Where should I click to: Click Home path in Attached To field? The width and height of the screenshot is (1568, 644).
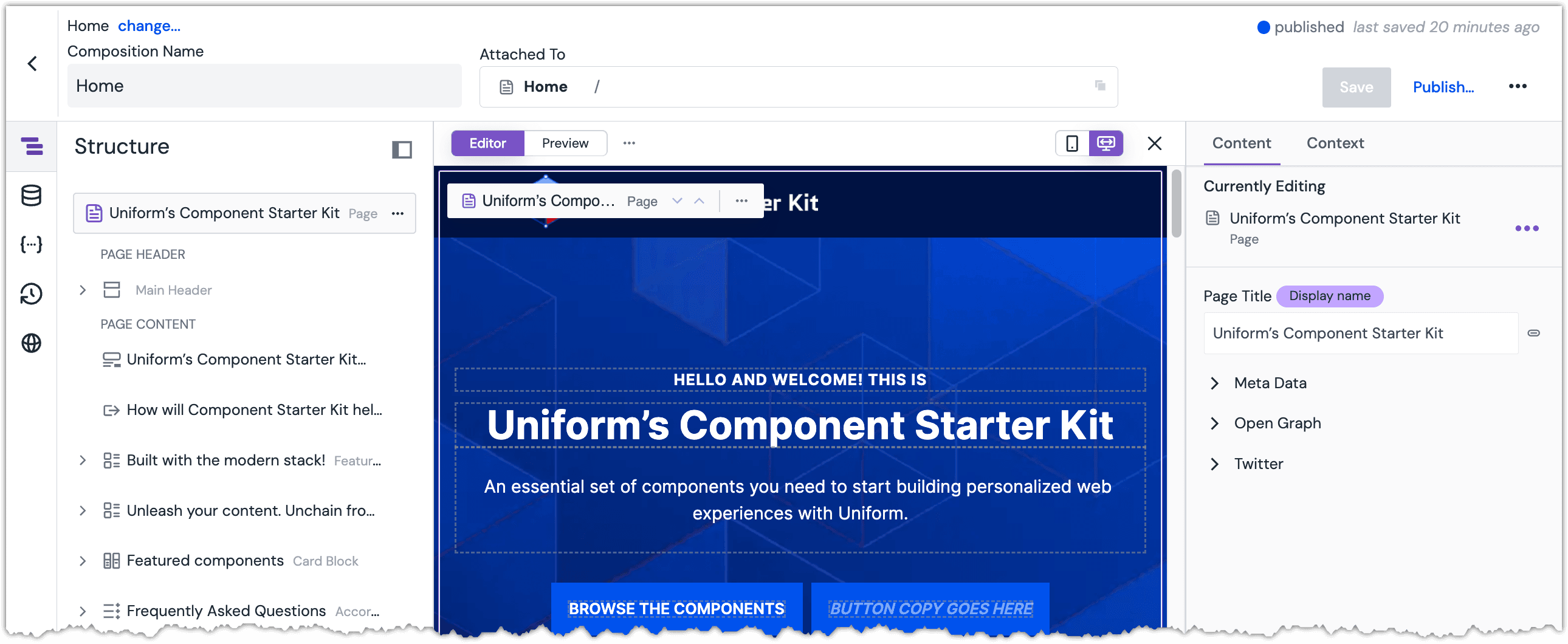coord(545,87)
